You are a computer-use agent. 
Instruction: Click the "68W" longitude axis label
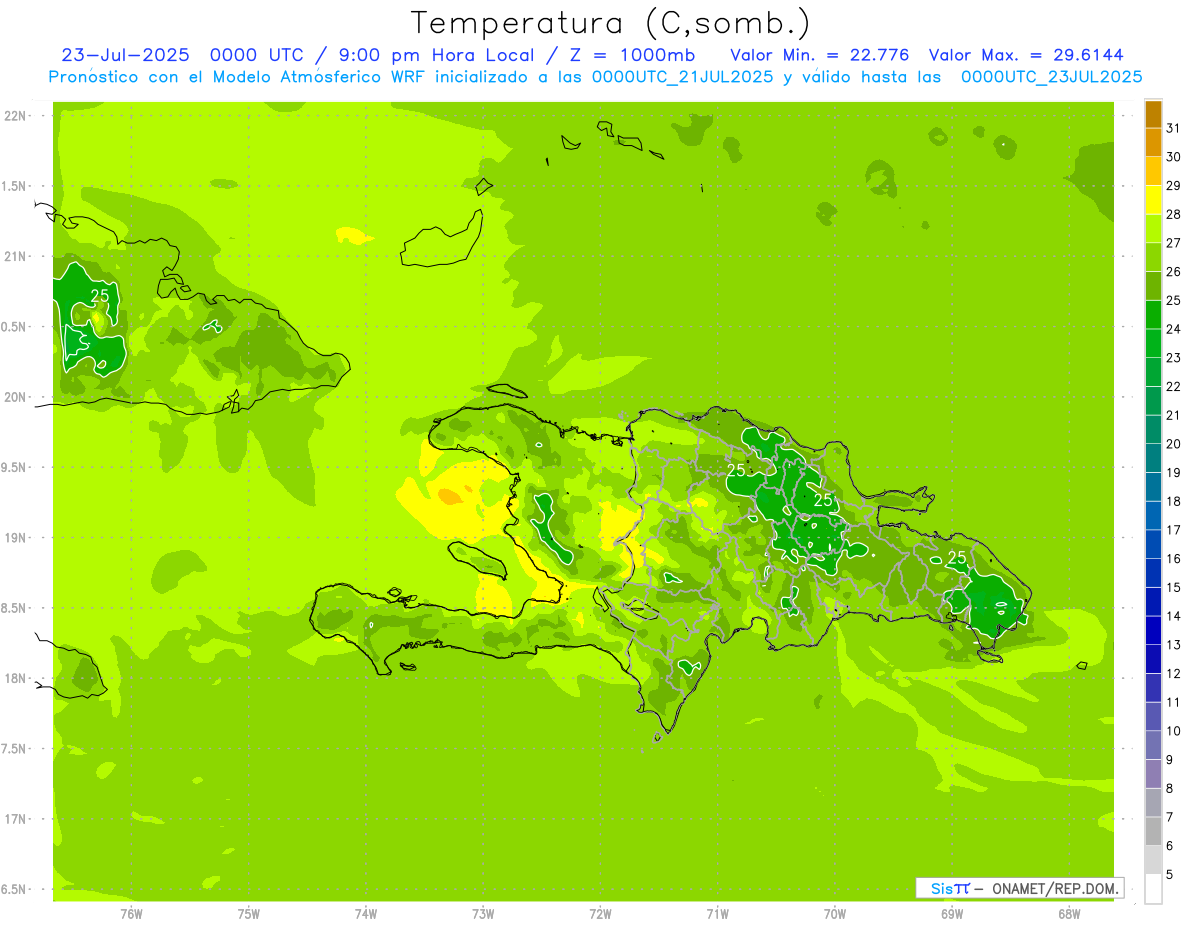point(1069,913)
